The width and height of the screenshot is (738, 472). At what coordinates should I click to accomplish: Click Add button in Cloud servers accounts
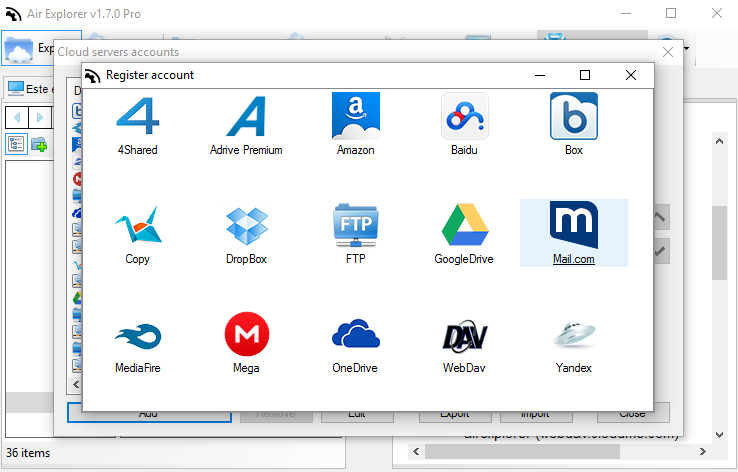(149, 413)
